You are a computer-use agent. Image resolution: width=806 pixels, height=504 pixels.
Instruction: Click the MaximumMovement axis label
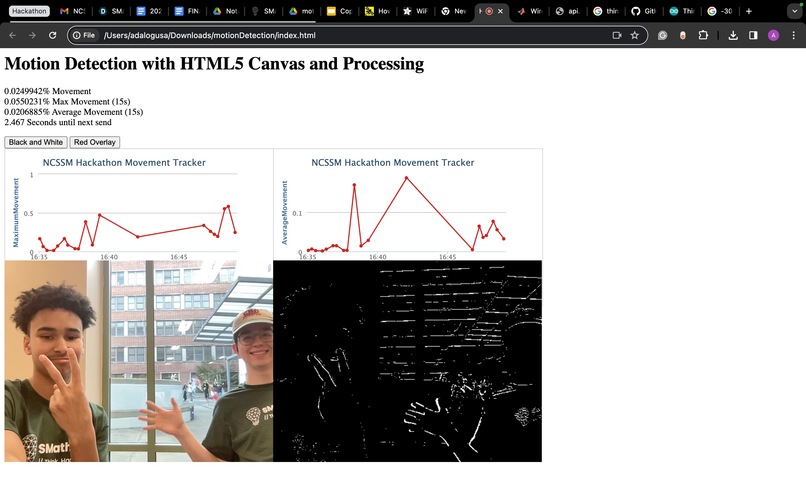click(16, 212)
